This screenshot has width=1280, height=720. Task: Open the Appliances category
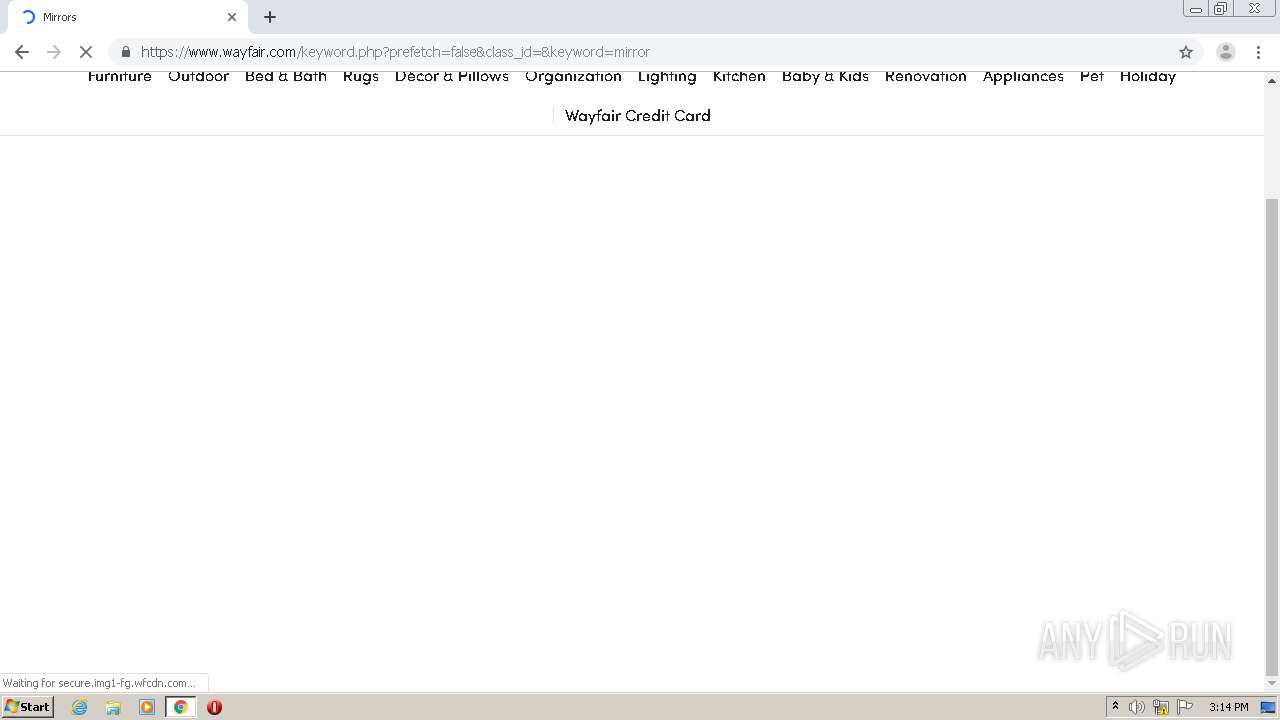pos(1023,77)
